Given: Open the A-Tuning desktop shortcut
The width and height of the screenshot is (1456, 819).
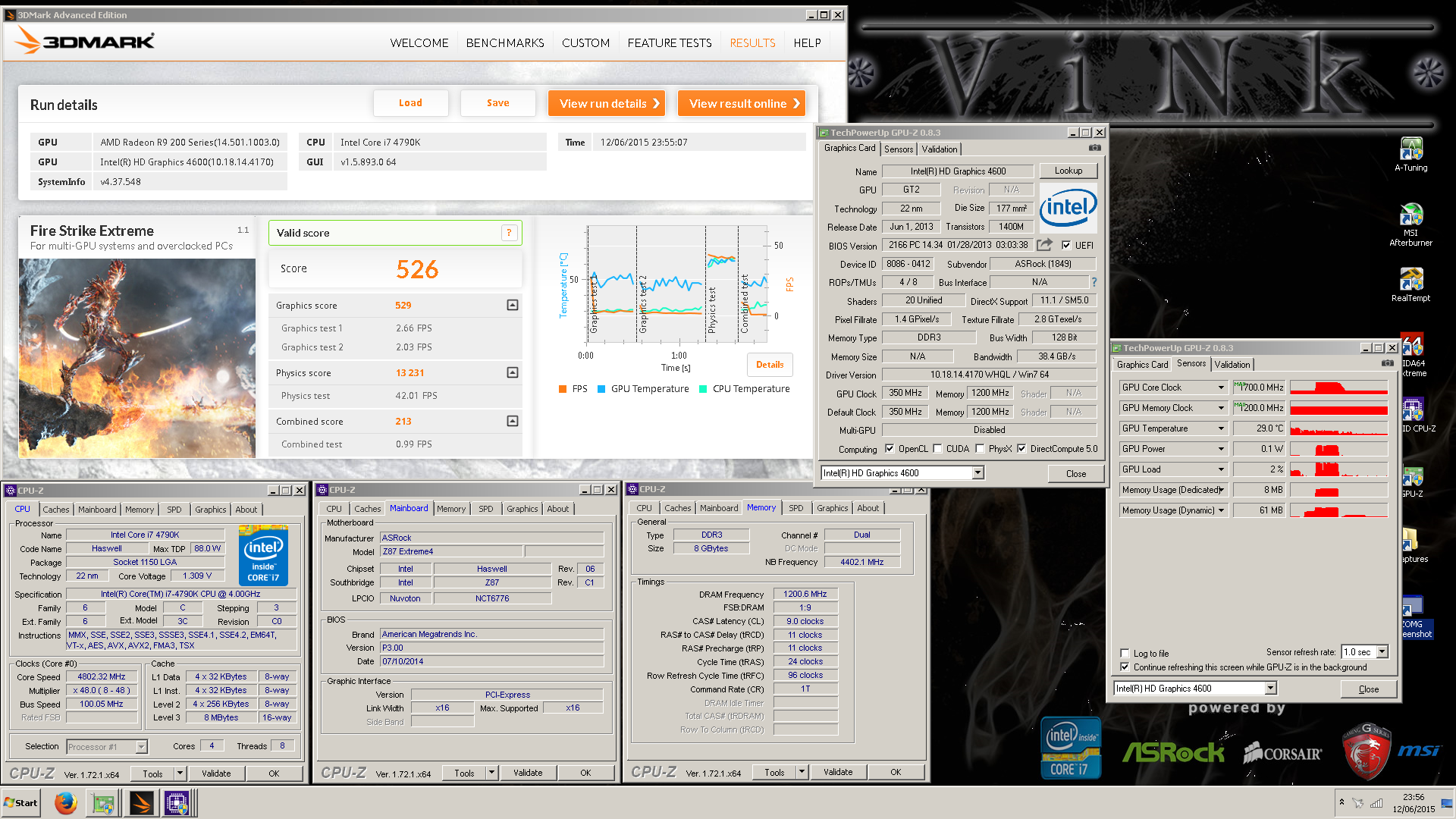Looking at the screenshot, I should pos(1410,155).
